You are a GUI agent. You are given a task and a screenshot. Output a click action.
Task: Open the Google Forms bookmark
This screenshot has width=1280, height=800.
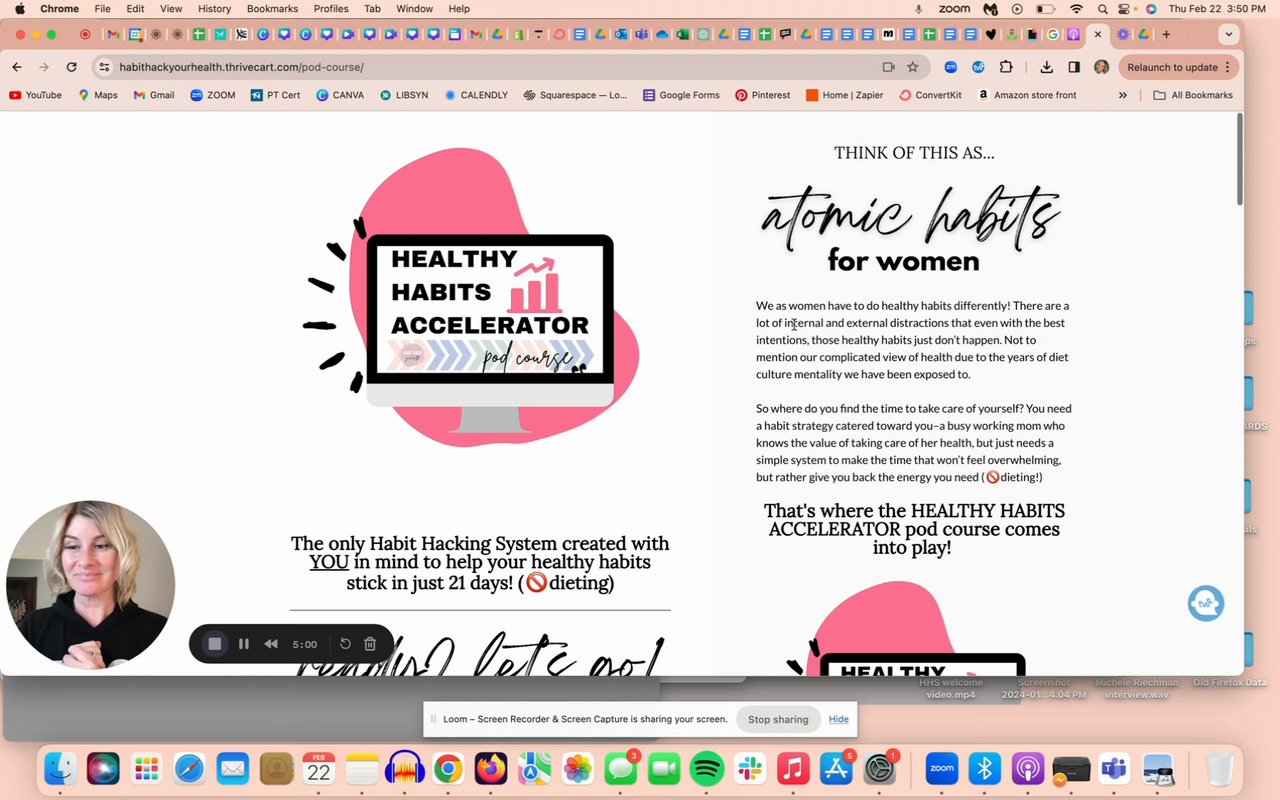tap(681, 95)
